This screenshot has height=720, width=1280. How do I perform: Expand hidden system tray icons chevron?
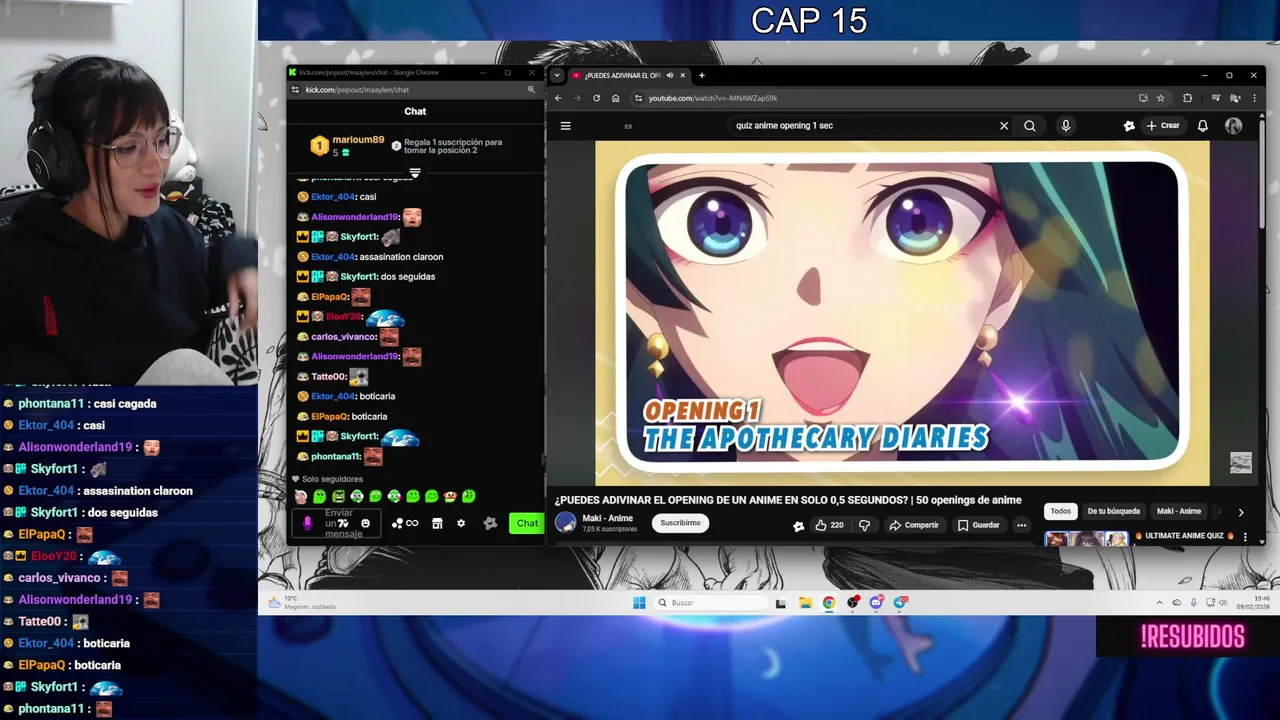1160,602
